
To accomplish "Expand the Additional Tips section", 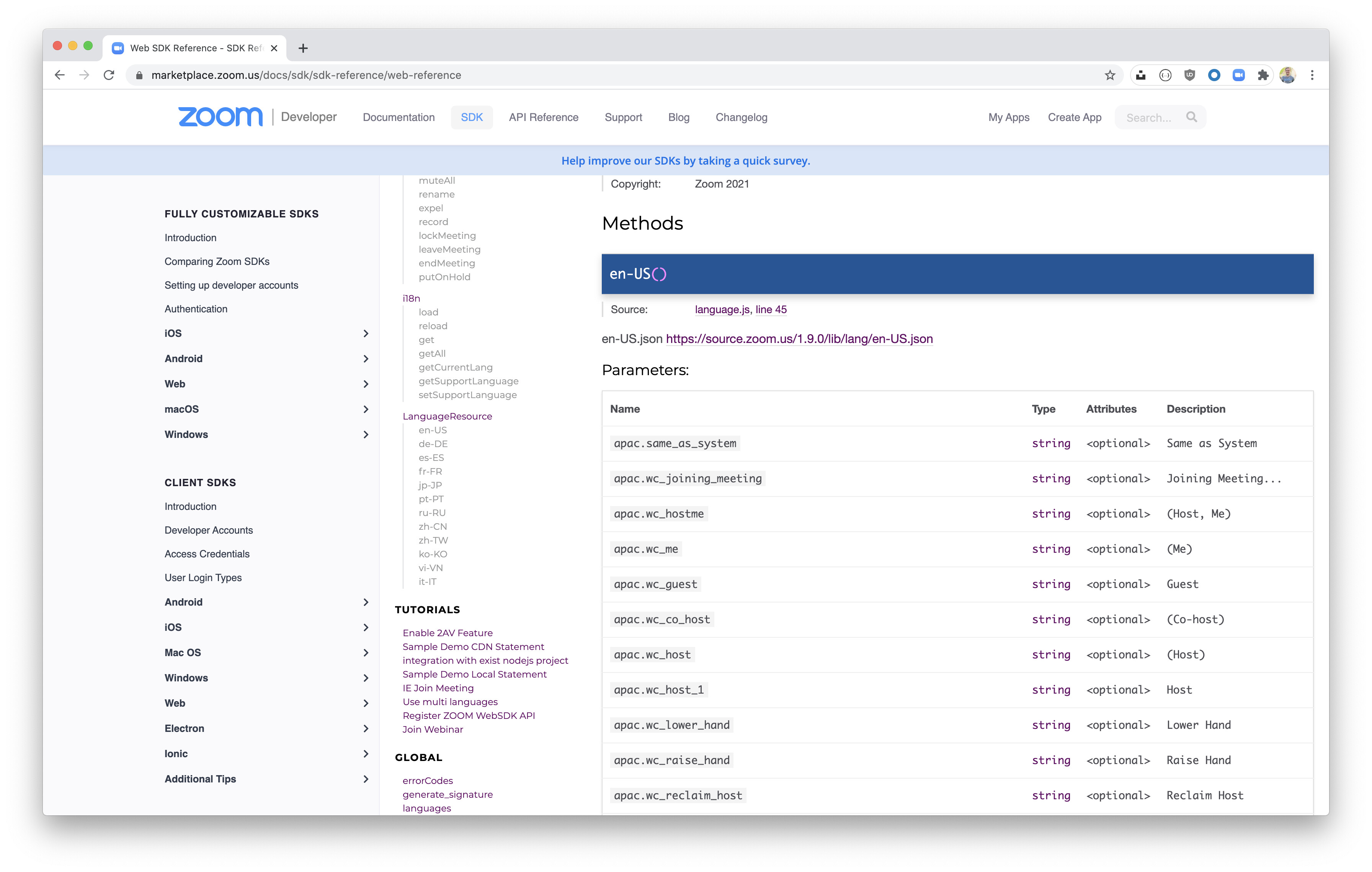I will click(x=366, y=779).
